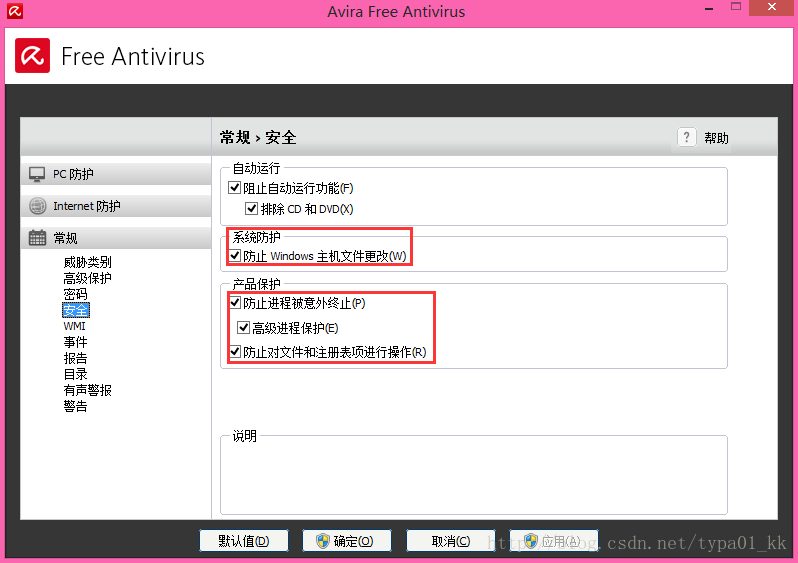Toggle the 阻止自动运行功能(F) checkbox
The width and height of the screenshot is (798, 563).
pos(235,188)
